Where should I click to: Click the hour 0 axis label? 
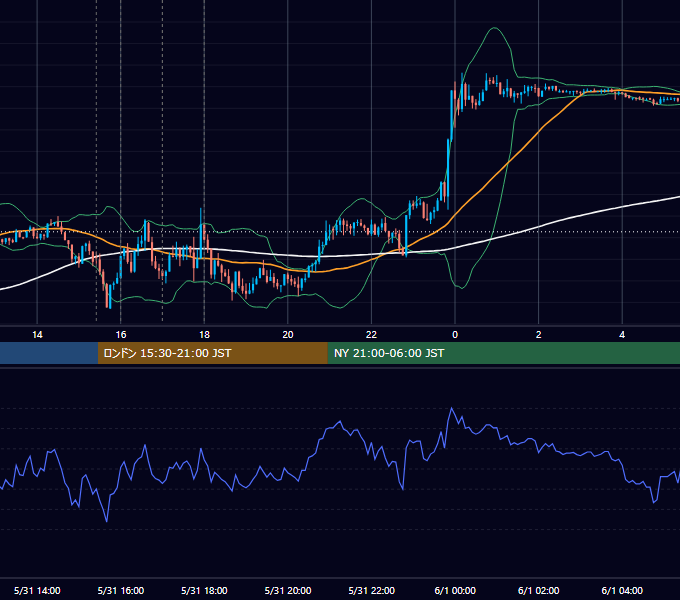pyautogui.click(x=455, y=335)
